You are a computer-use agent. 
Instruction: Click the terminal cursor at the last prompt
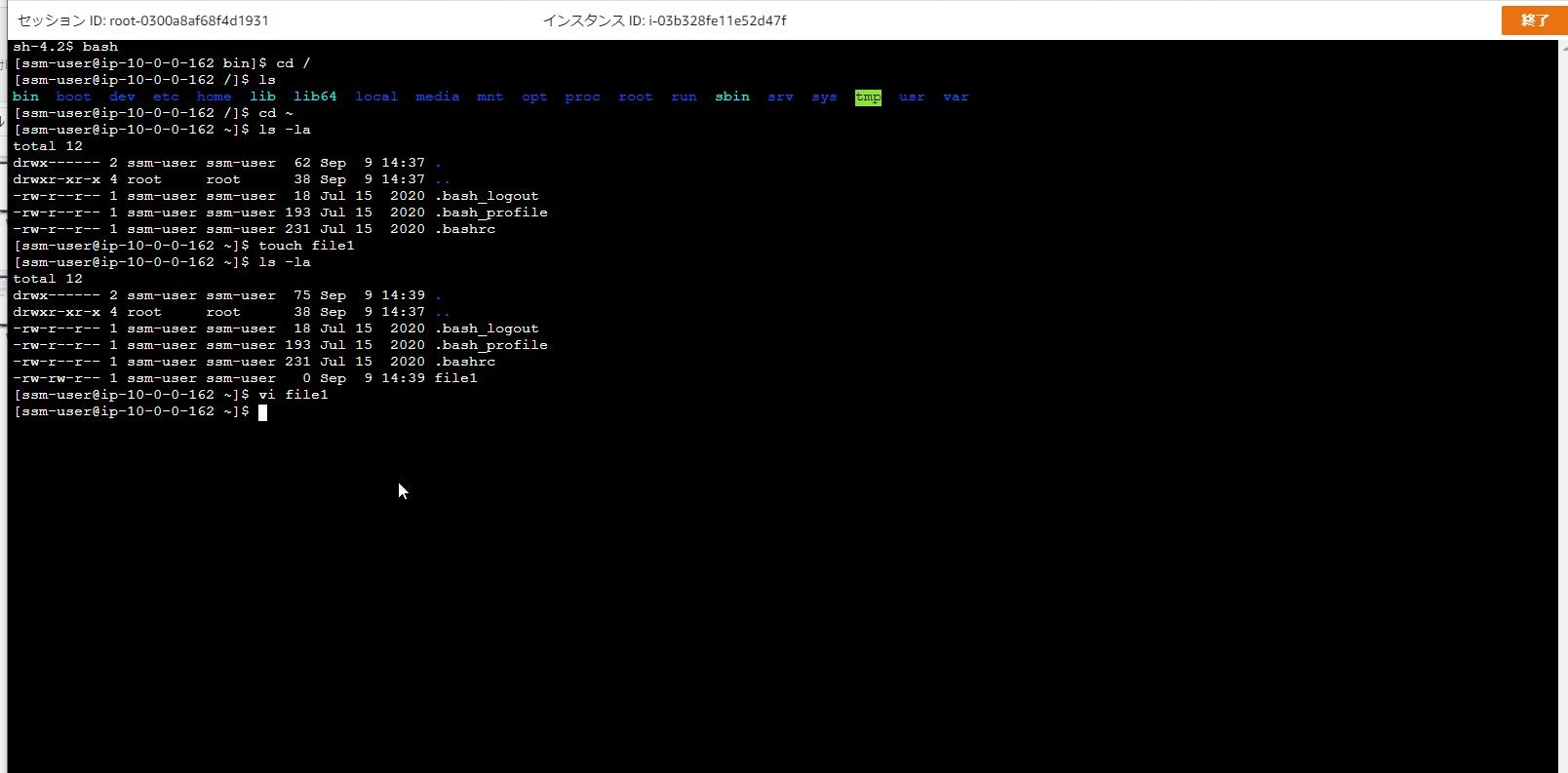point(262,412)
